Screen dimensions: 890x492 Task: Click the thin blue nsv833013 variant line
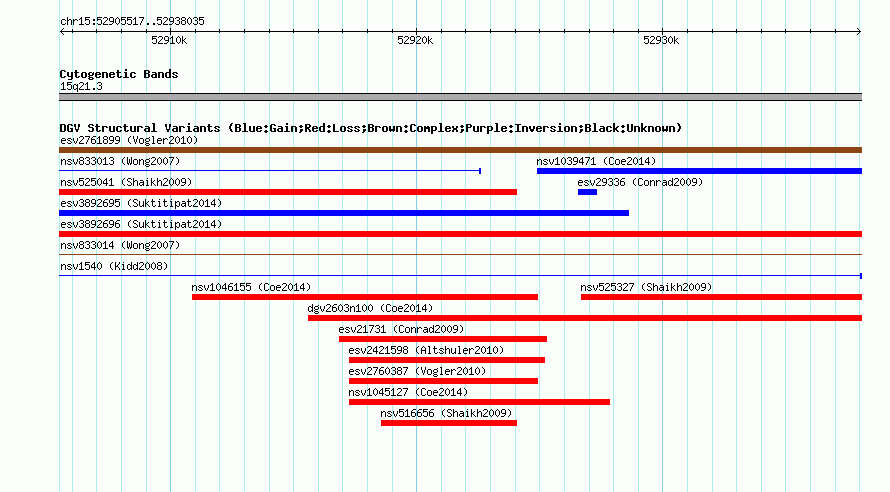[x=270, y=171]
